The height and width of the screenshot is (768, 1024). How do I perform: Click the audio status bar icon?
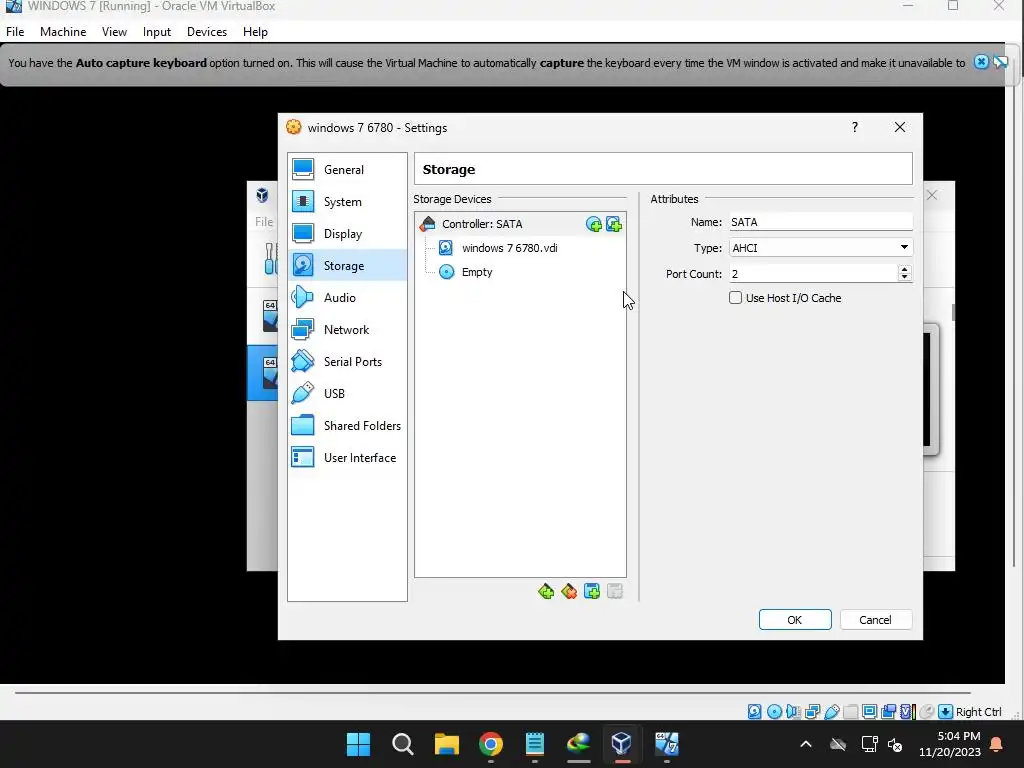[793, 712]
